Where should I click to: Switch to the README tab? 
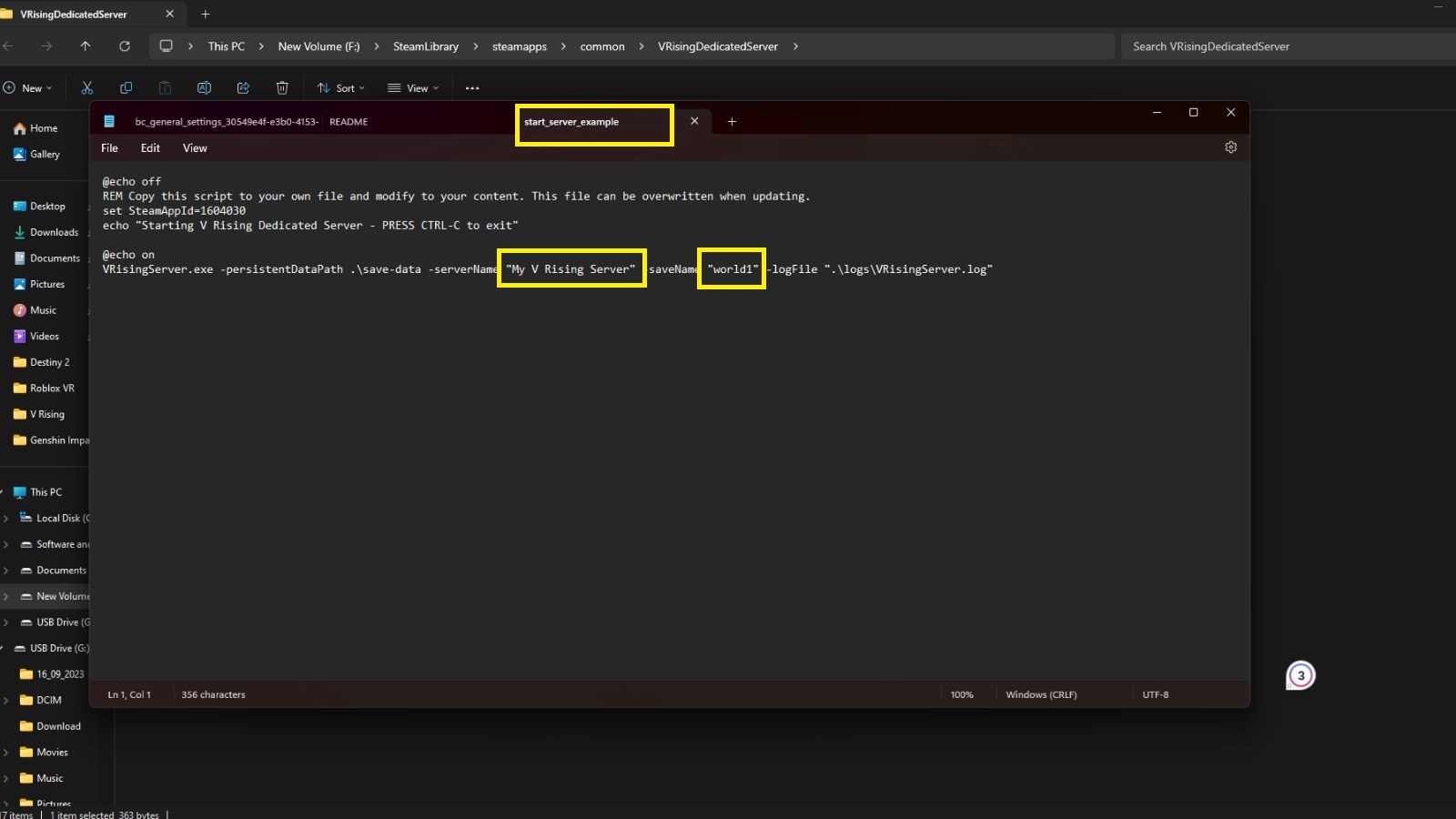349,121
